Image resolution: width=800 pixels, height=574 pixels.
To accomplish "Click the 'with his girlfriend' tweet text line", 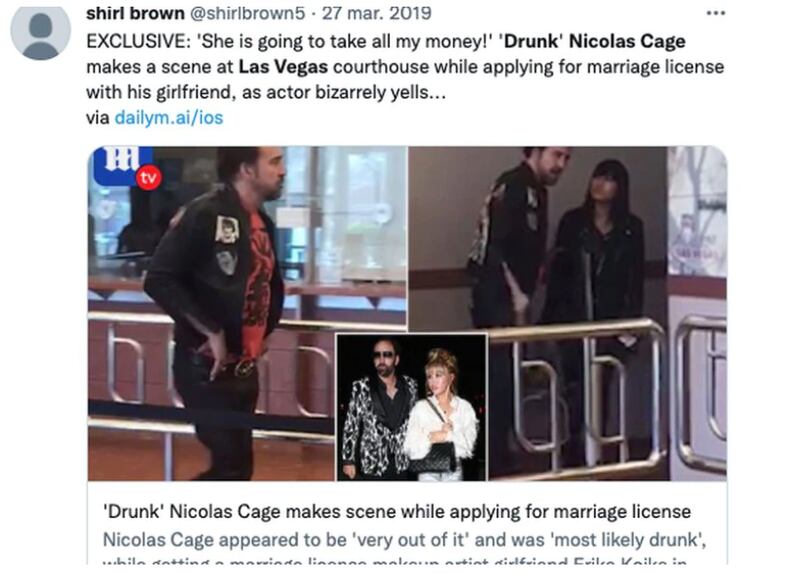I will click(x=266, y=92).
